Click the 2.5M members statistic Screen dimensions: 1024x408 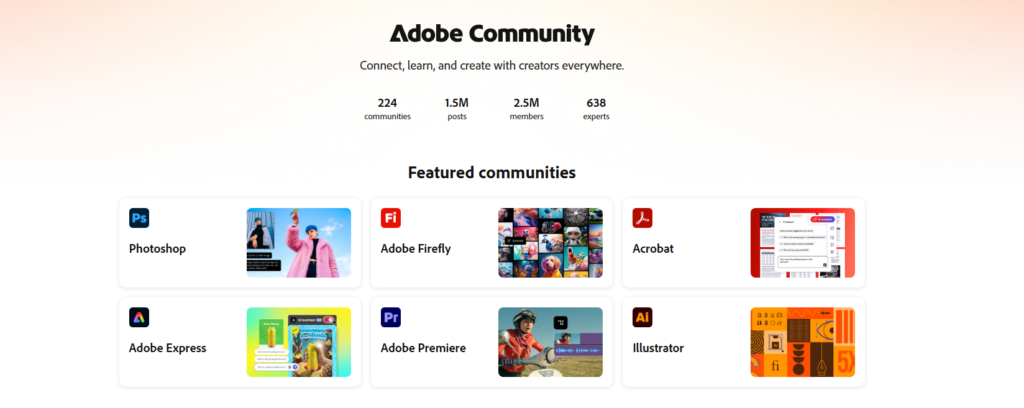526,109
